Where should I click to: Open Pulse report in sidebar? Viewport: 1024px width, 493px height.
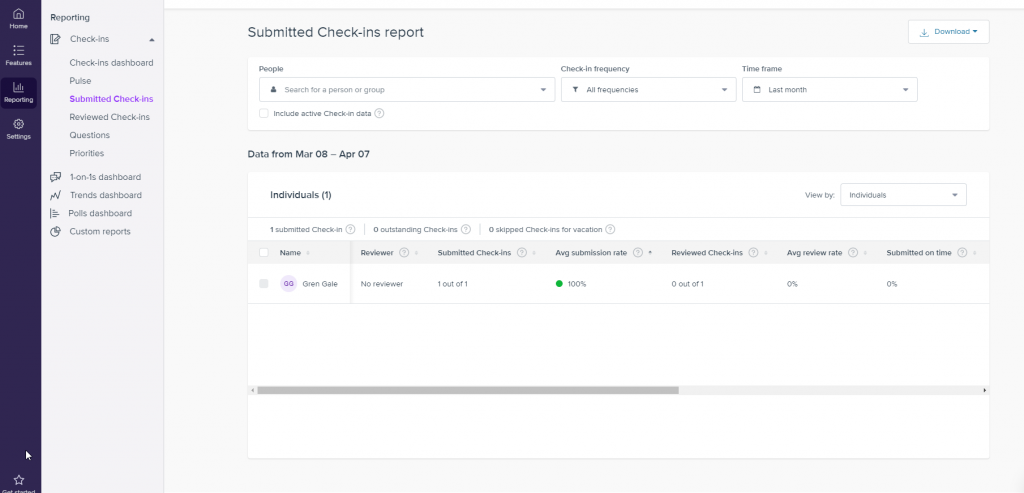(x=80, y=81)
